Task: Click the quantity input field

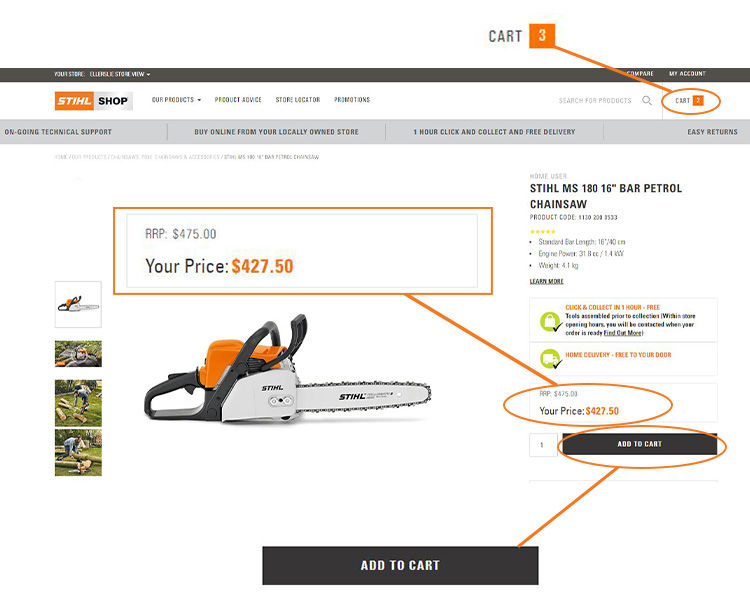Action: click(x=543, y=444)
